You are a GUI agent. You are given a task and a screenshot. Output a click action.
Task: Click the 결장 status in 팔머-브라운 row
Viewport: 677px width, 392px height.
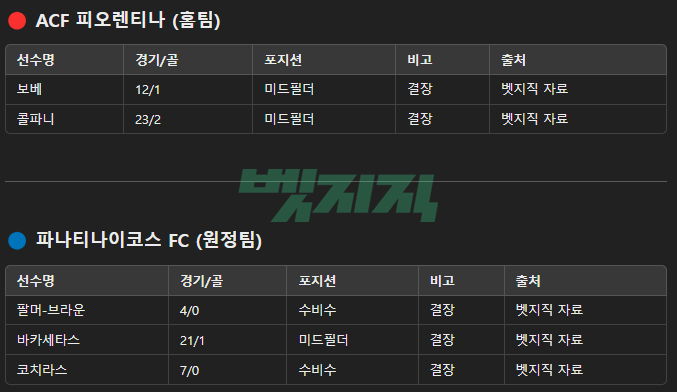pos(442,310)
